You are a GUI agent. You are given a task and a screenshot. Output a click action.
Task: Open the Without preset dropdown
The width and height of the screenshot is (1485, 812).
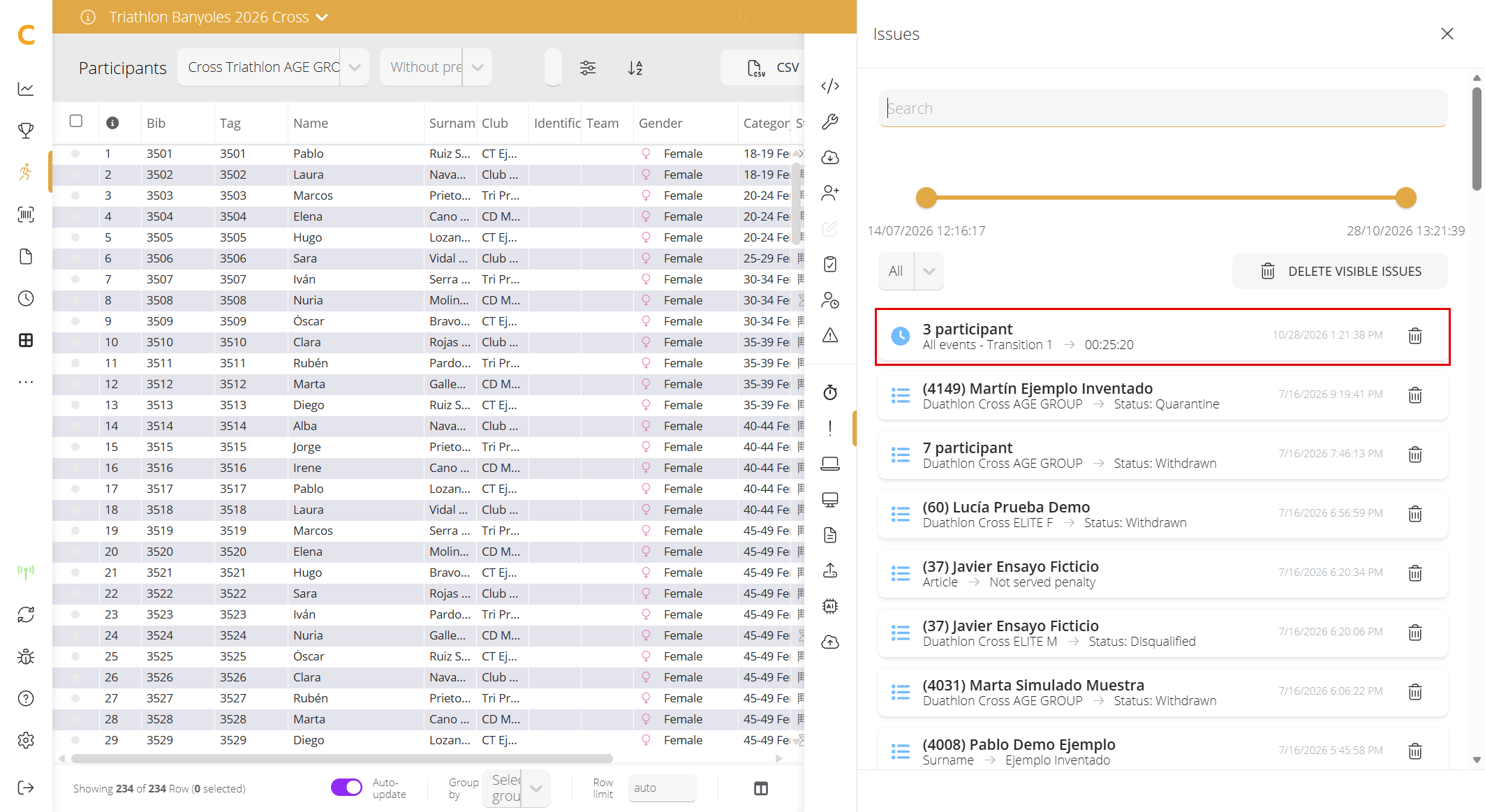436,67
